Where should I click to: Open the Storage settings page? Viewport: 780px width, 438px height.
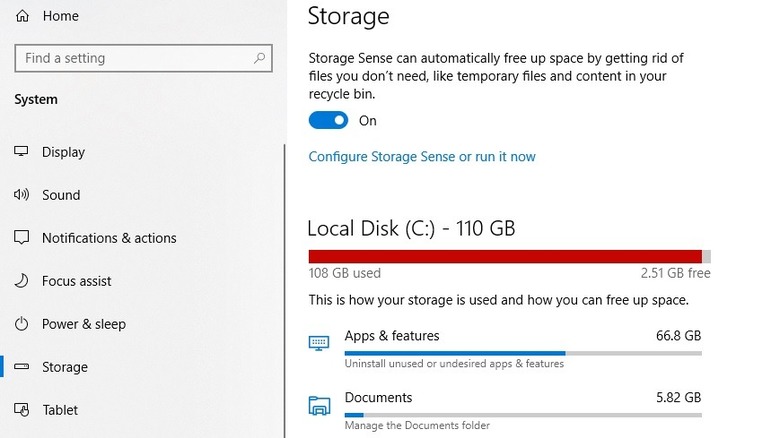pos(65,367)
